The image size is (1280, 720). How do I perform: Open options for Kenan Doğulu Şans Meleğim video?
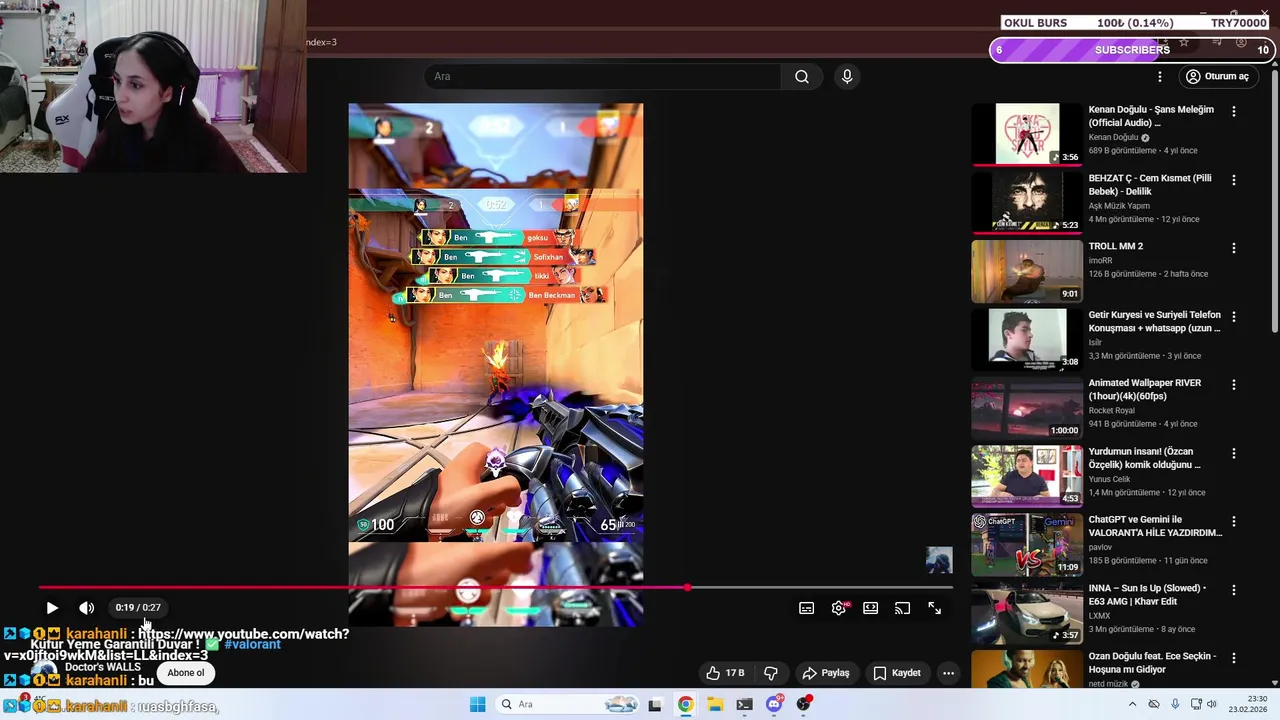pyautogui.click(x=1234, y=112)
